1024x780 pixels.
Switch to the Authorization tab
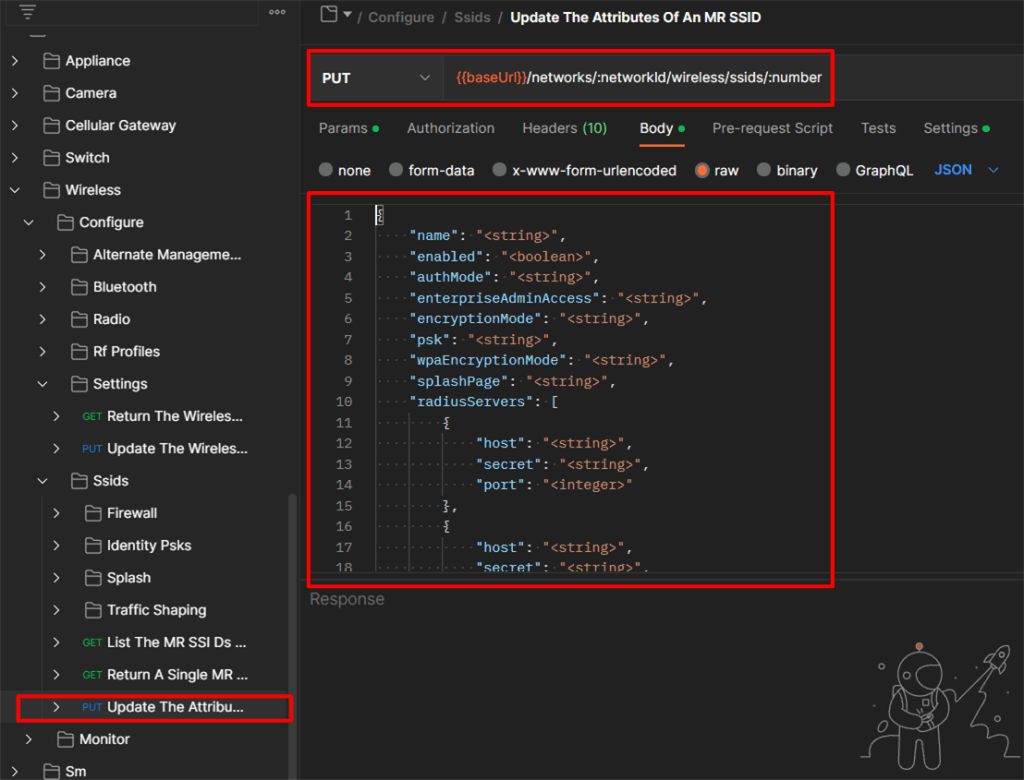(x=450, y=128)
